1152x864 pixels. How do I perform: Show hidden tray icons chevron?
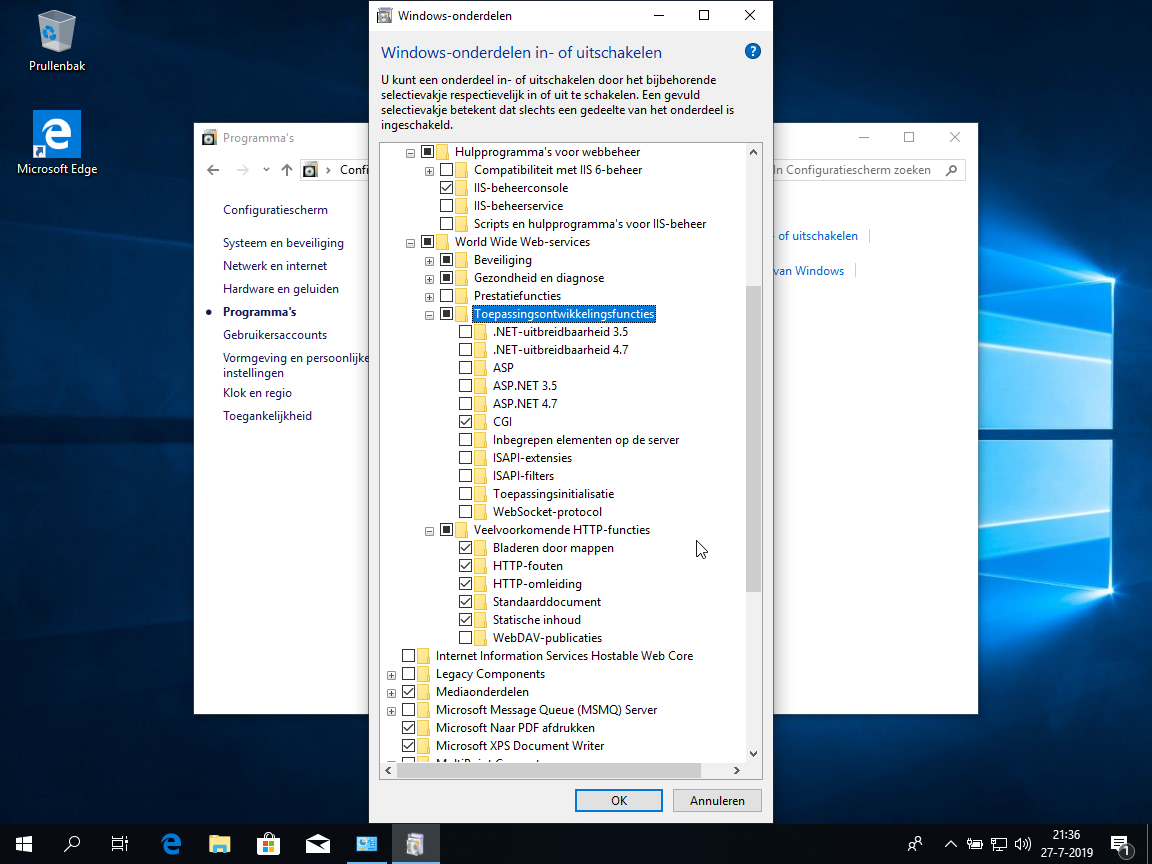951,844
